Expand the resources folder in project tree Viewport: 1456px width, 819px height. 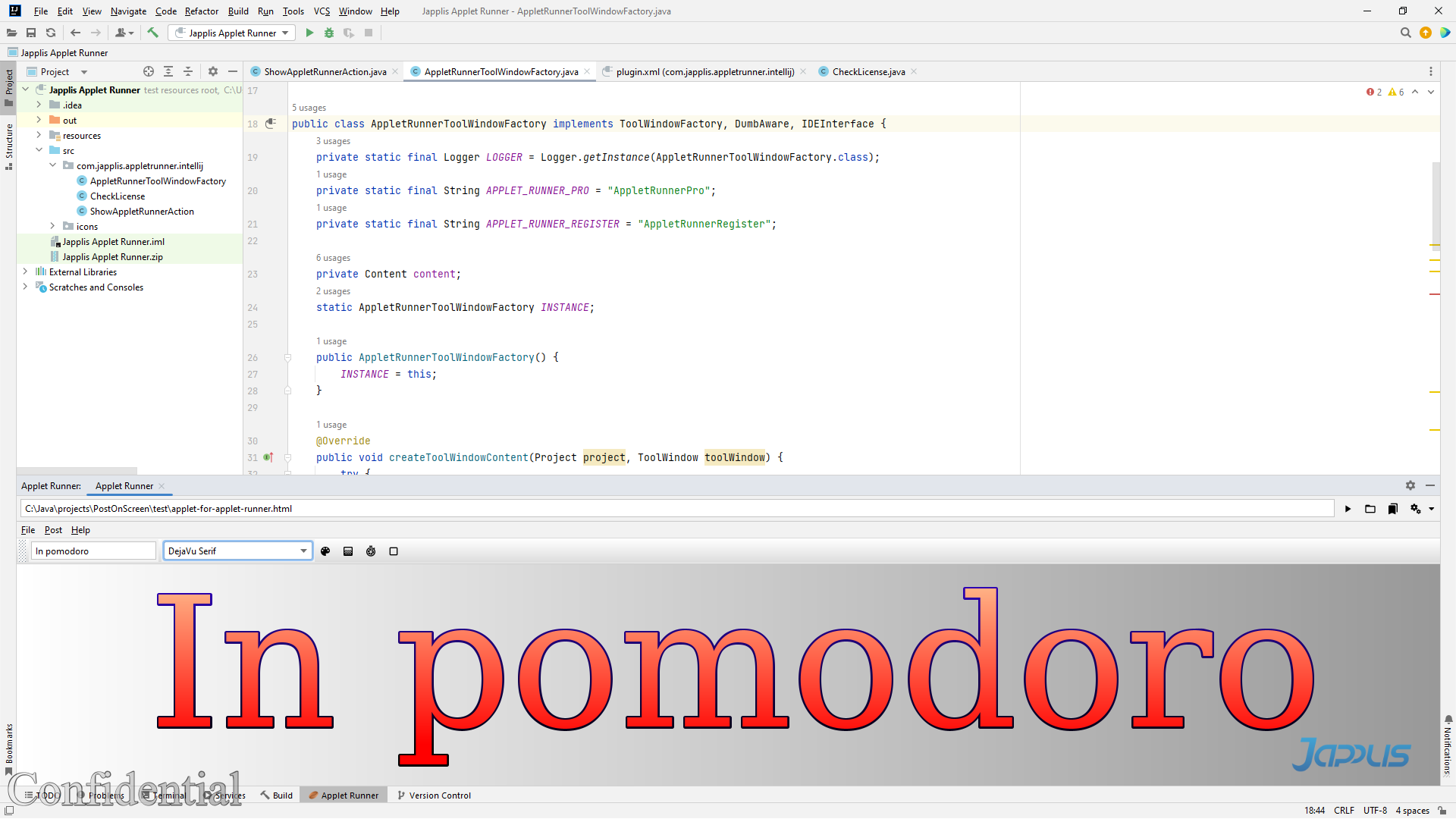(x=39, y=135)
